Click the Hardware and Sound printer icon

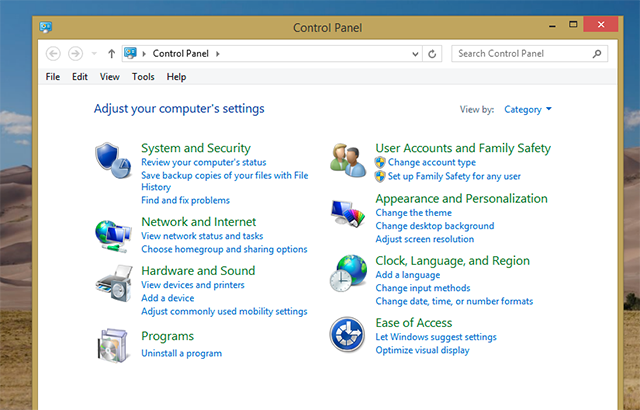(111, 285)
